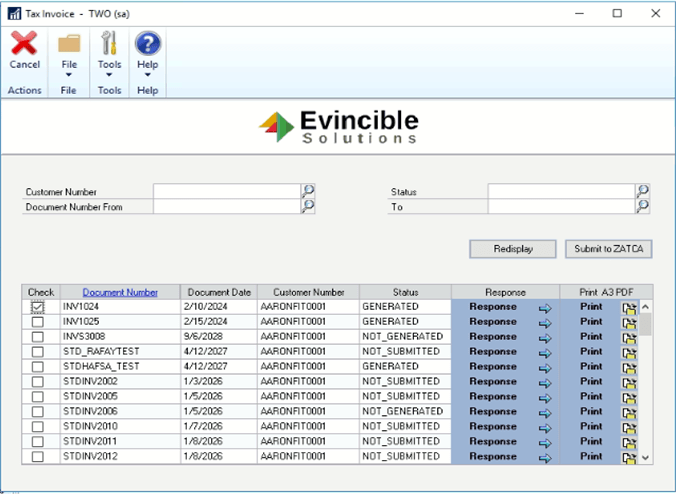676x494 pixels.
Task: Open the To field lookup magnifier
Action: click(x=642, y=206)
